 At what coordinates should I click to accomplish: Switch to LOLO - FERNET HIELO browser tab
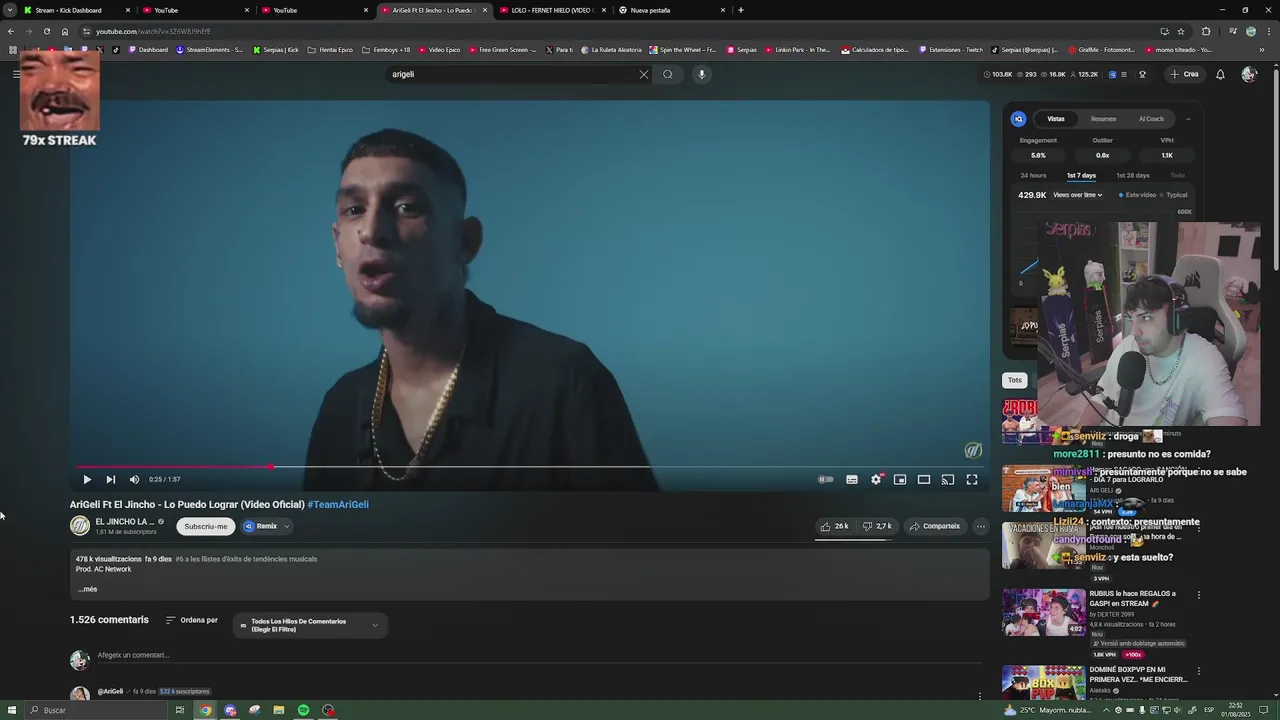(553, 10)
